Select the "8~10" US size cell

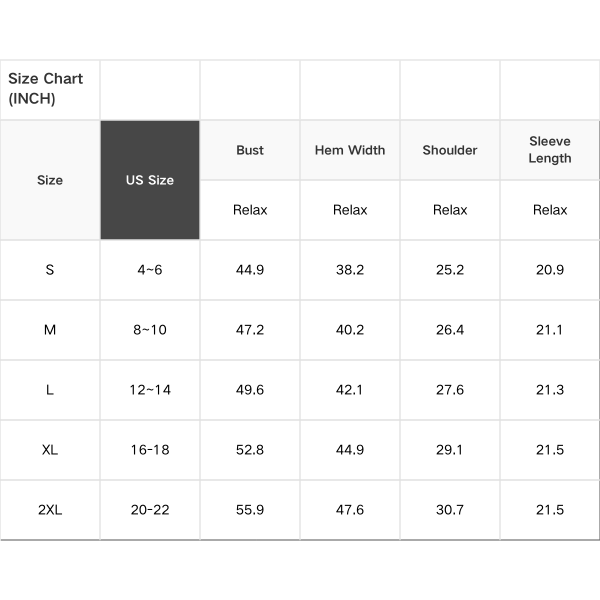point(150,330)
